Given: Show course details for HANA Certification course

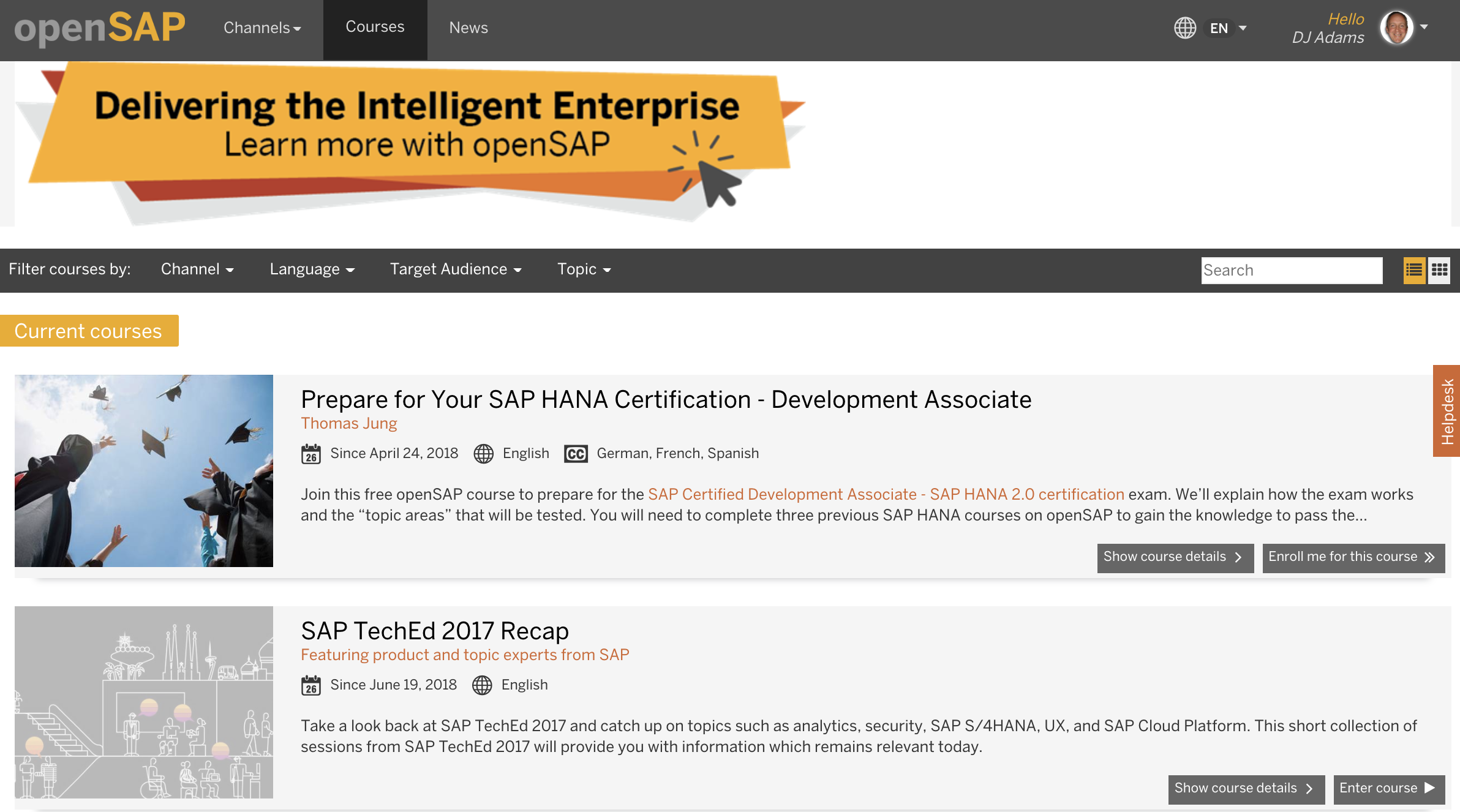Looking at the screenshot, I should [x=1175, y=557].
